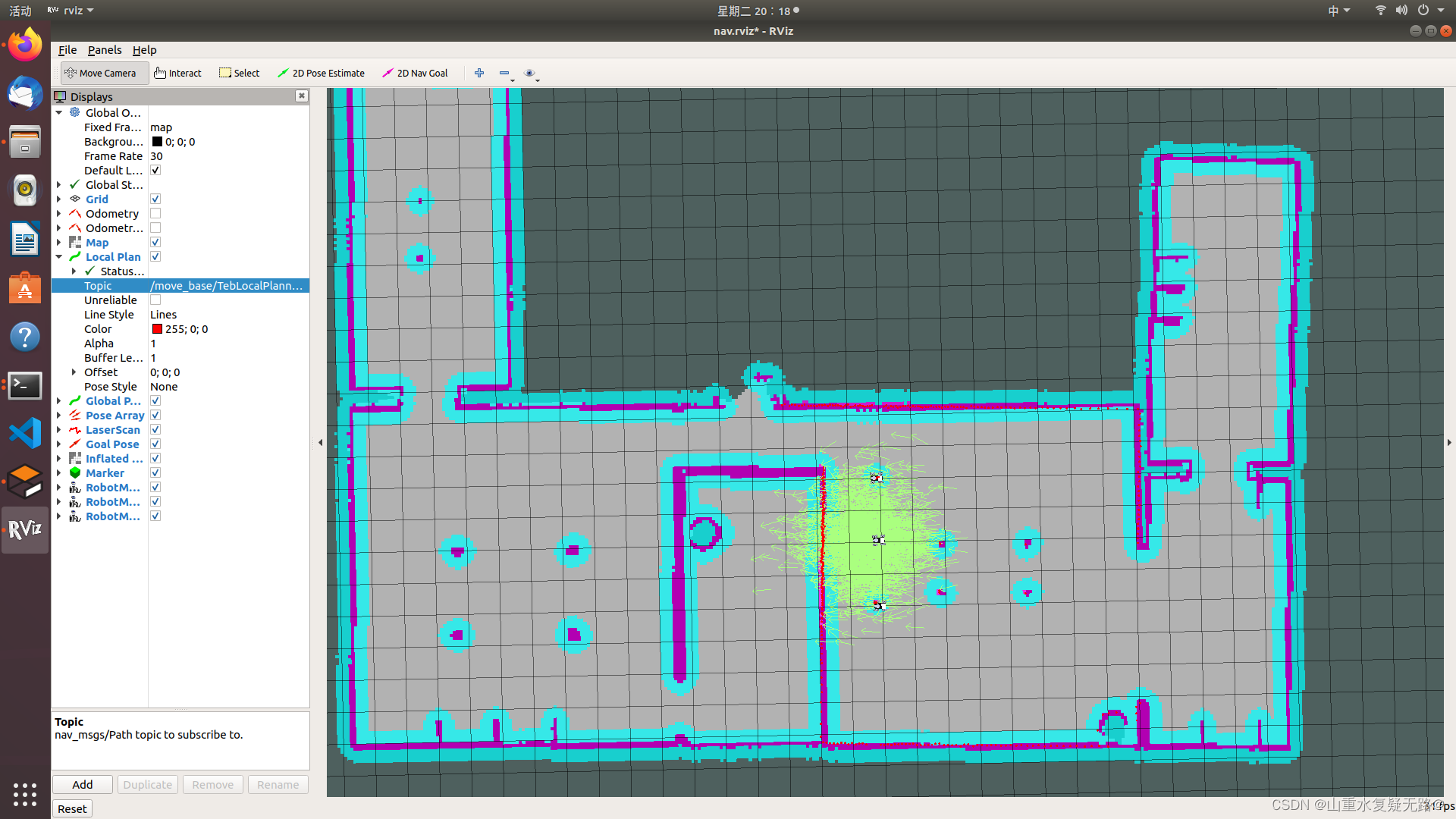This screenshot has width=1456, height=819.
Task: Click the Remove button
Action: [x=213, y=784]
